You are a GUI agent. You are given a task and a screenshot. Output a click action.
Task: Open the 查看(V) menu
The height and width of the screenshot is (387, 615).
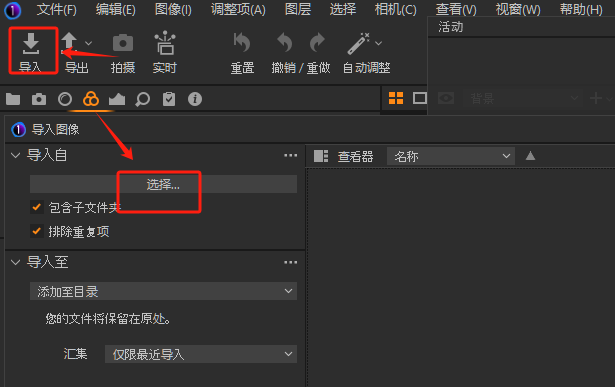(456, 9)
